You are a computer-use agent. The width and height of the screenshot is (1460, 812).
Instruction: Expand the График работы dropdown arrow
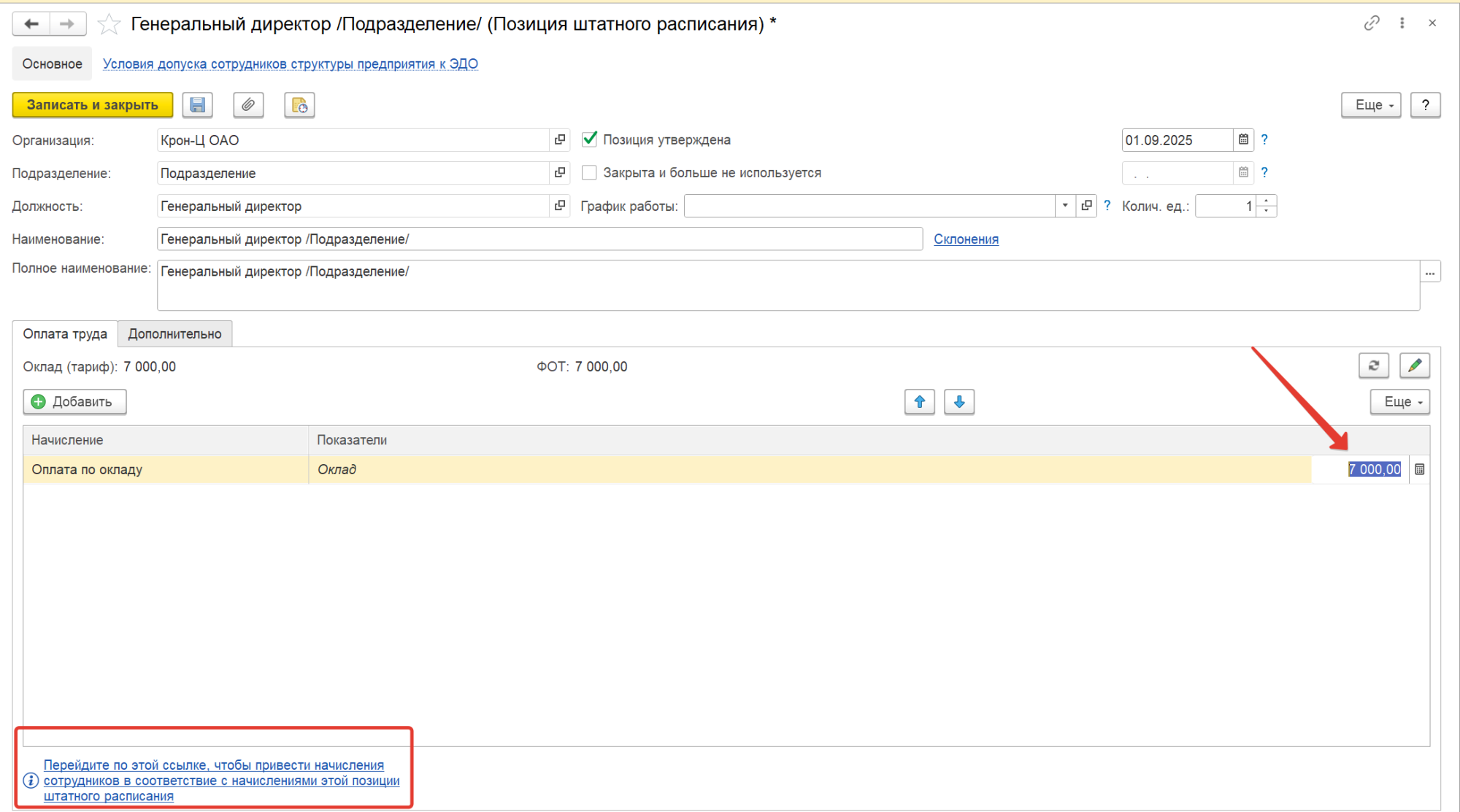(x=1065, y=206)
